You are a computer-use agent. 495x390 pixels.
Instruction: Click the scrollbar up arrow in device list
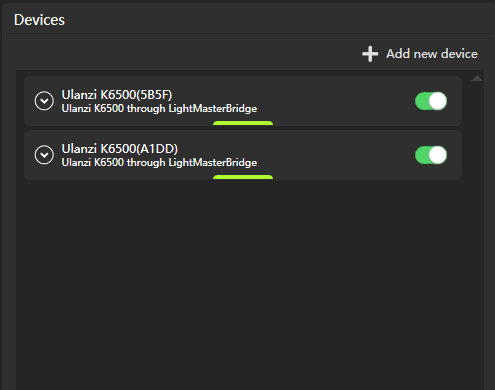(x=477, y=78)
